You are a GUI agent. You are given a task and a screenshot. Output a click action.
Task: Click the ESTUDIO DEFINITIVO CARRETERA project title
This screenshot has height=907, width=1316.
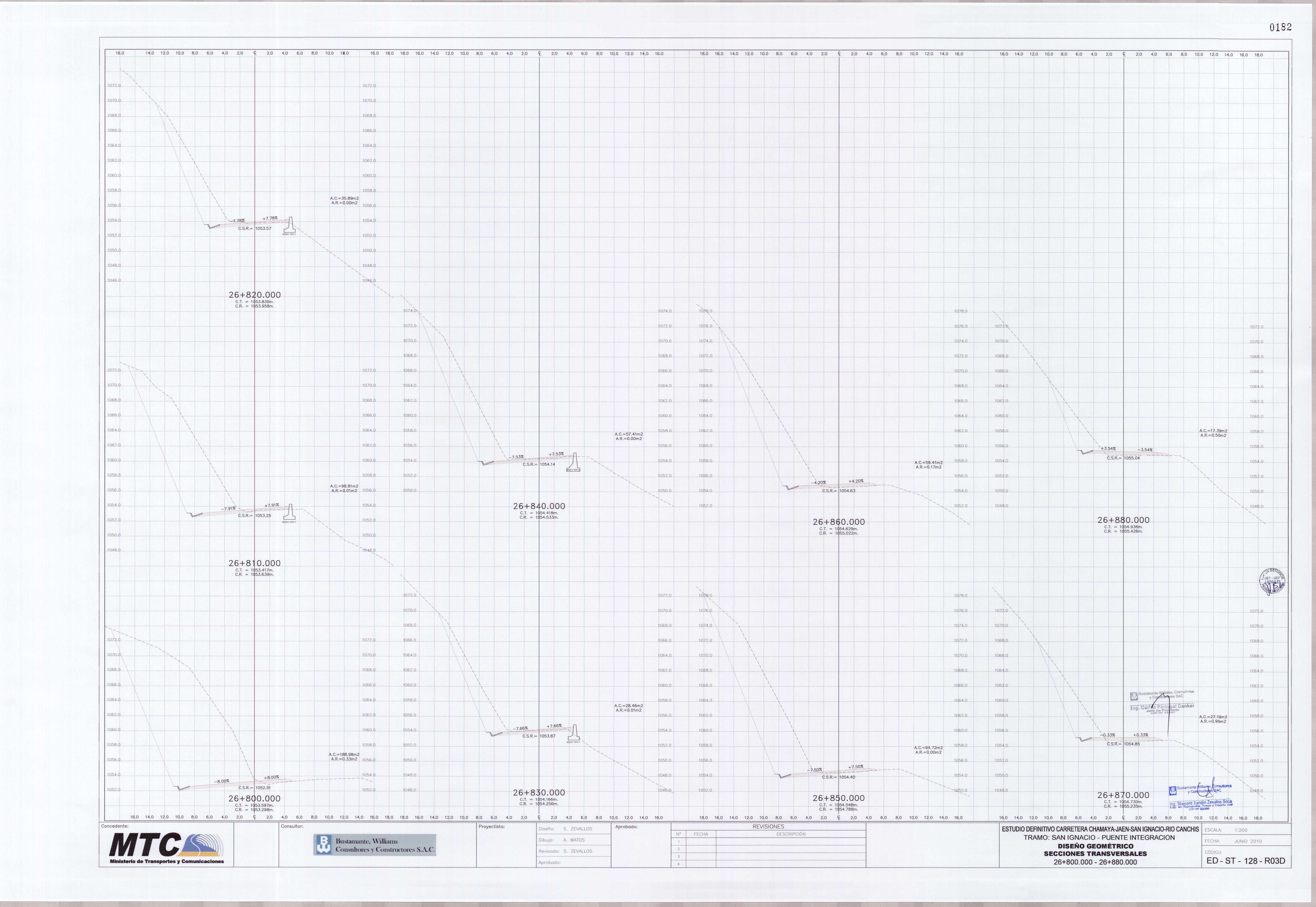[1100, 830]
